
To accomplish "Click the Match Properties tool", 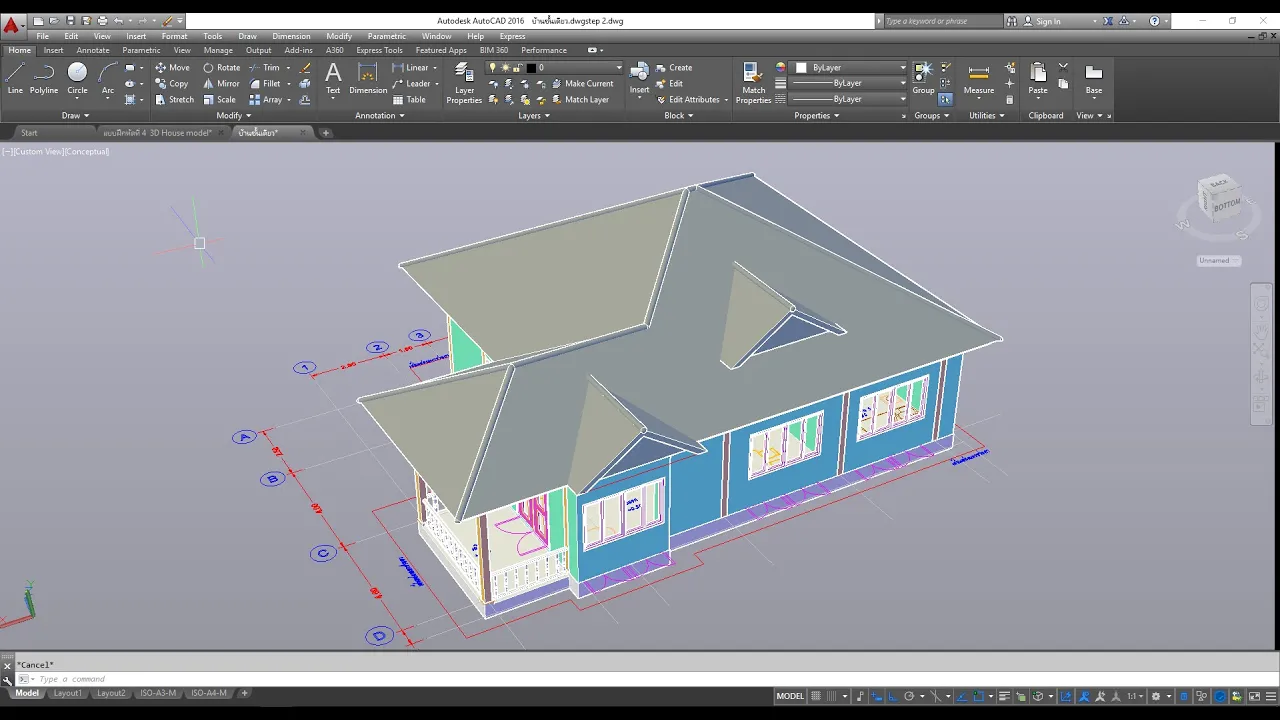I will click(x=753, y=82).
